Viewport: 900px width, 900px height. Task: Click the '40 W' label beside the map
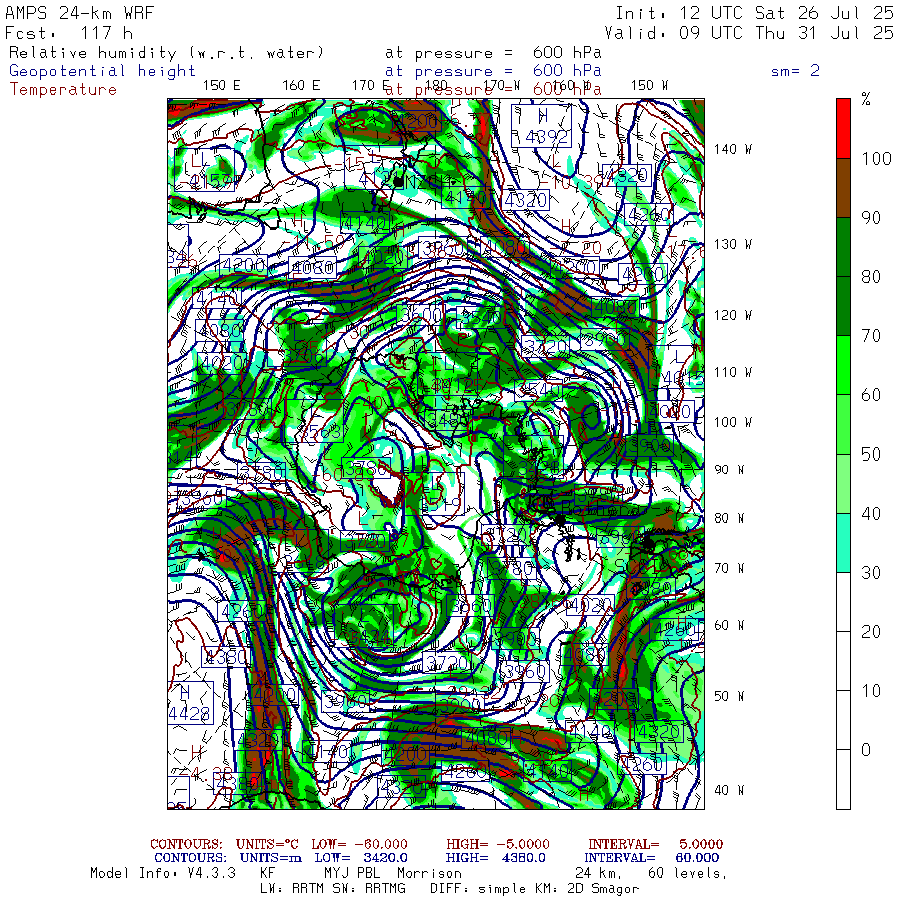tap(729, 790)
